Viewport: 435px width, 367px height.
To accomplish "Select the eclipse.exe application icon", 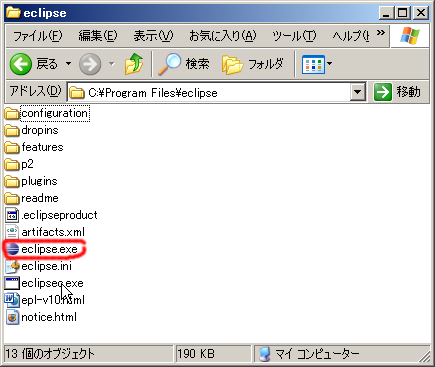I will [x=13, y=249].
